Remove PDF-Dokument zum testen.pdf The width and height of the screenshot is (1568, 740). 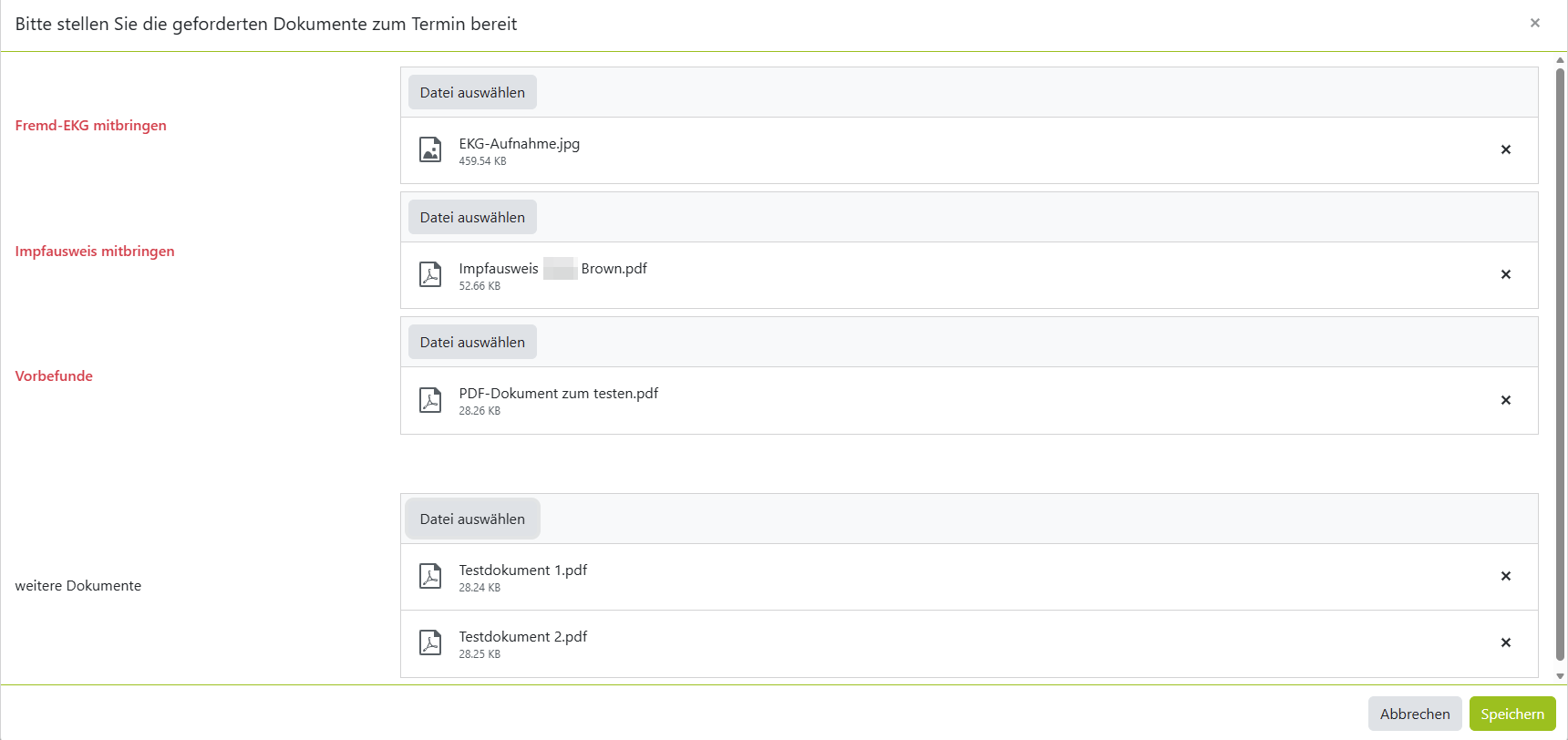(x=1505, y=400)
